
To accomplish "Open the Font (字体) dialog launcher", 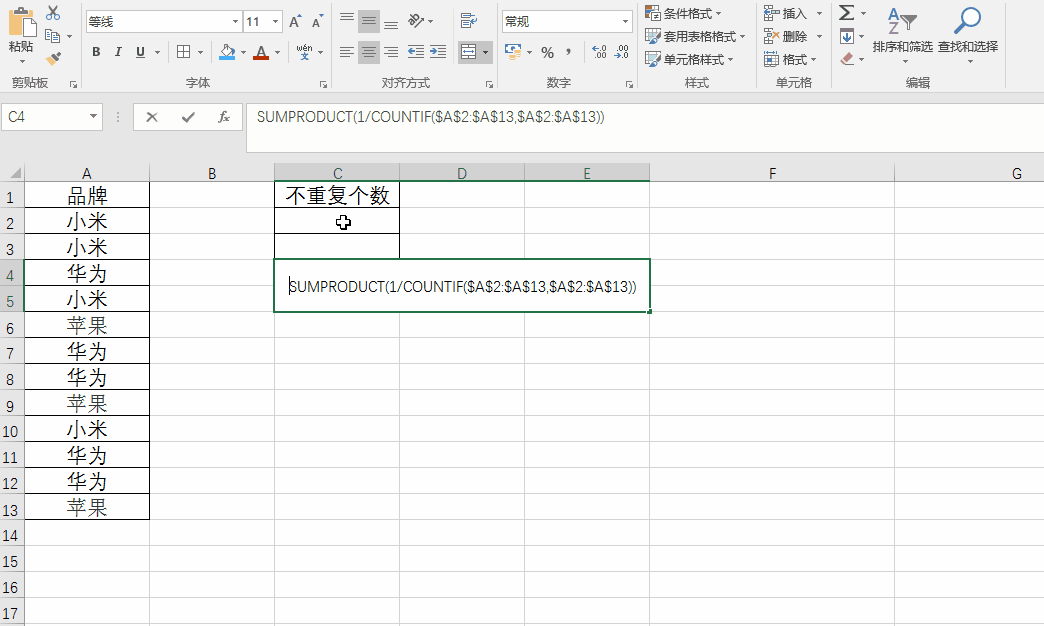I will [323, 85].
